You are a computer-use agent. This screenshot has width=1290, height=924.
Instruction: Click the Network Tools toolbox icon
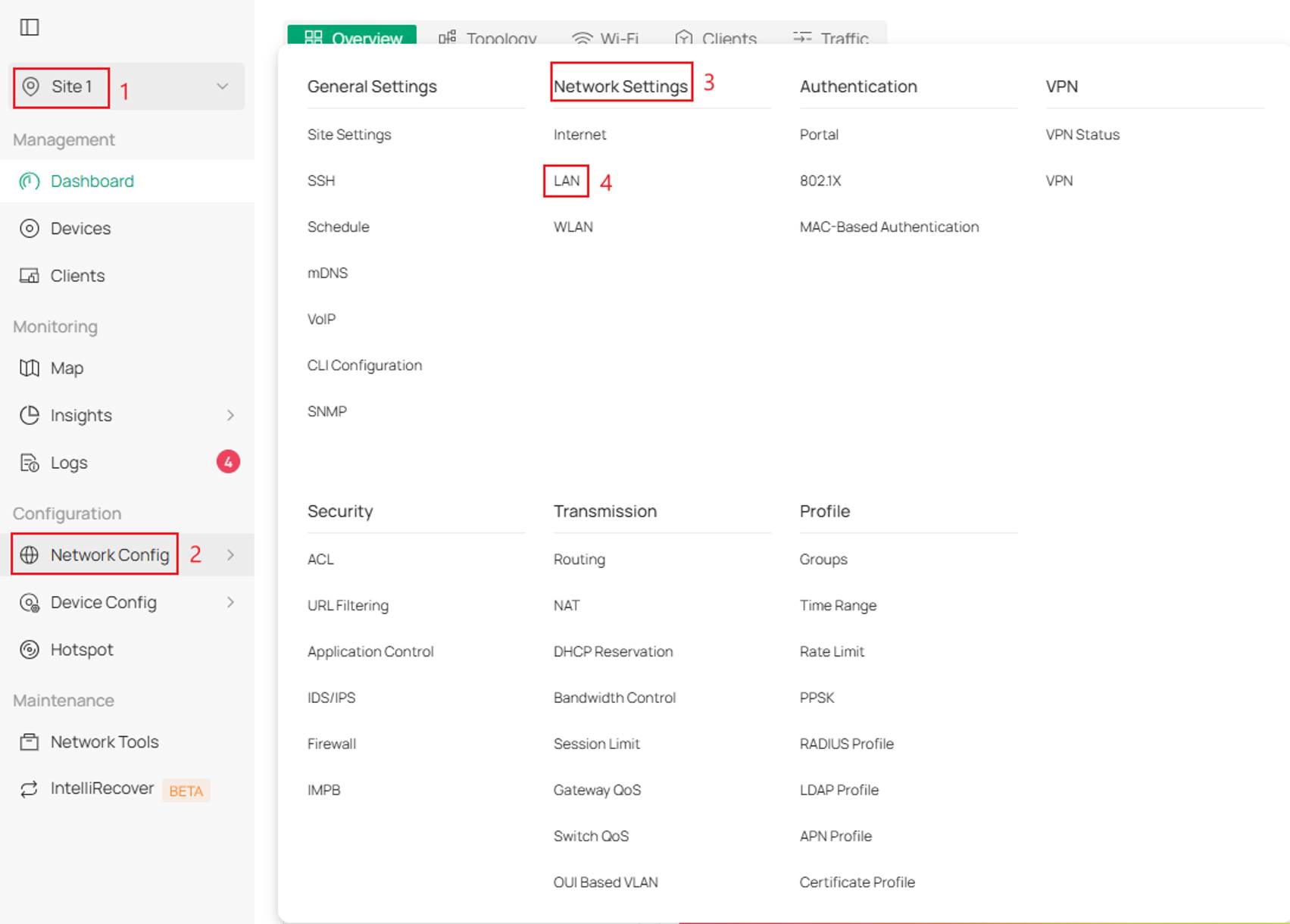[30, 741]
